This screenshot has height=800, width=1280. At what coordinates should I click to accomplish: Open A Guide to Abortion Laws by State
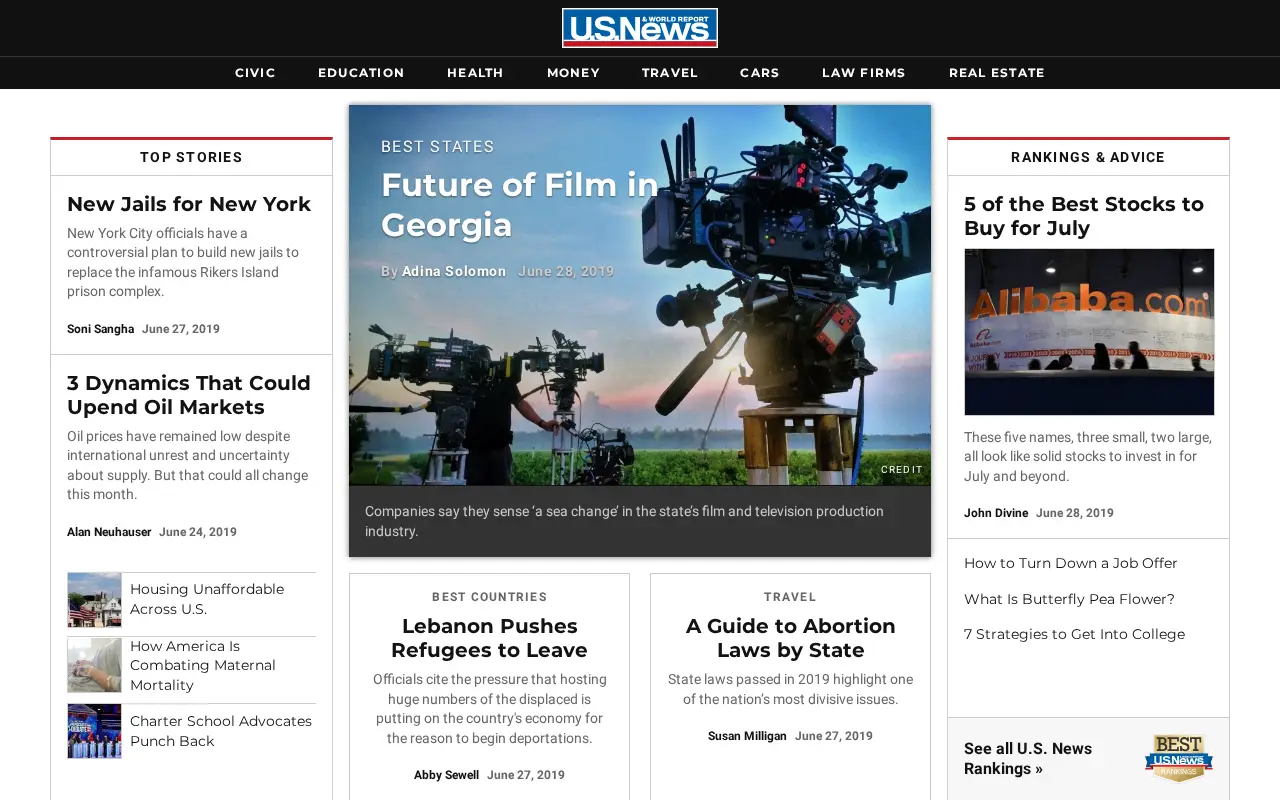[791, 638]
